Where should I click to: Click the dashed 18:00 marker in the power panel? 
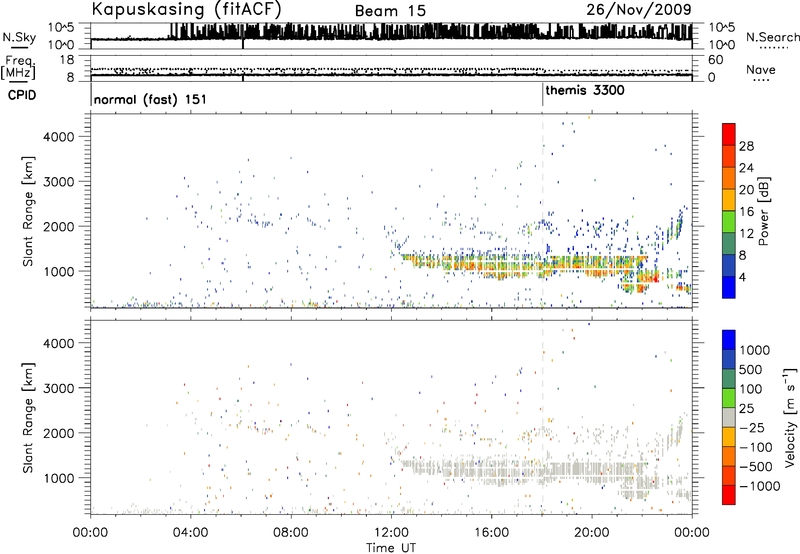[x=542, y=211]
